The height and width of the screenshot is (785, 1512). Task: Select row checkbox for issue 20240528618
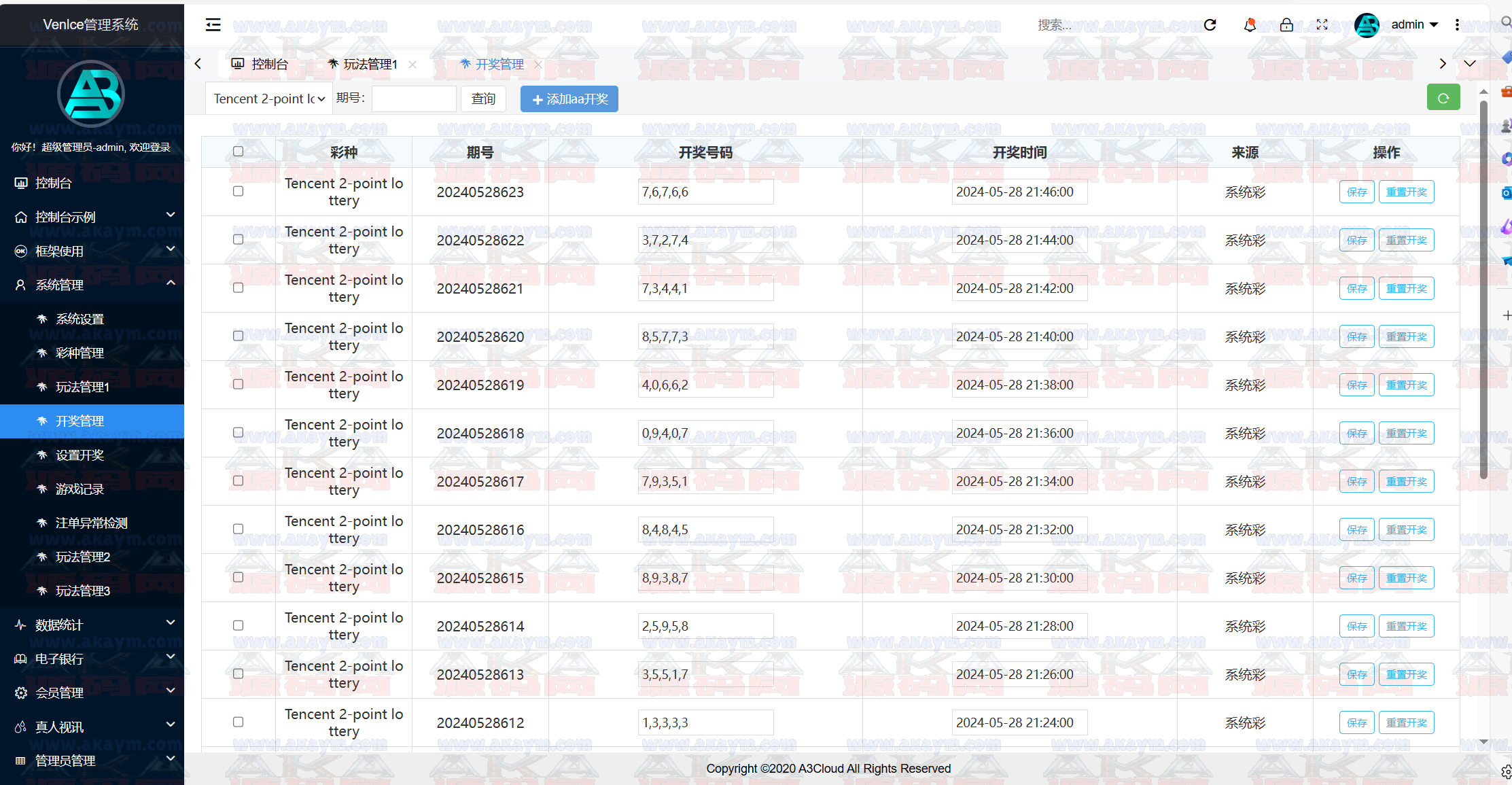(x=238, y=432)
